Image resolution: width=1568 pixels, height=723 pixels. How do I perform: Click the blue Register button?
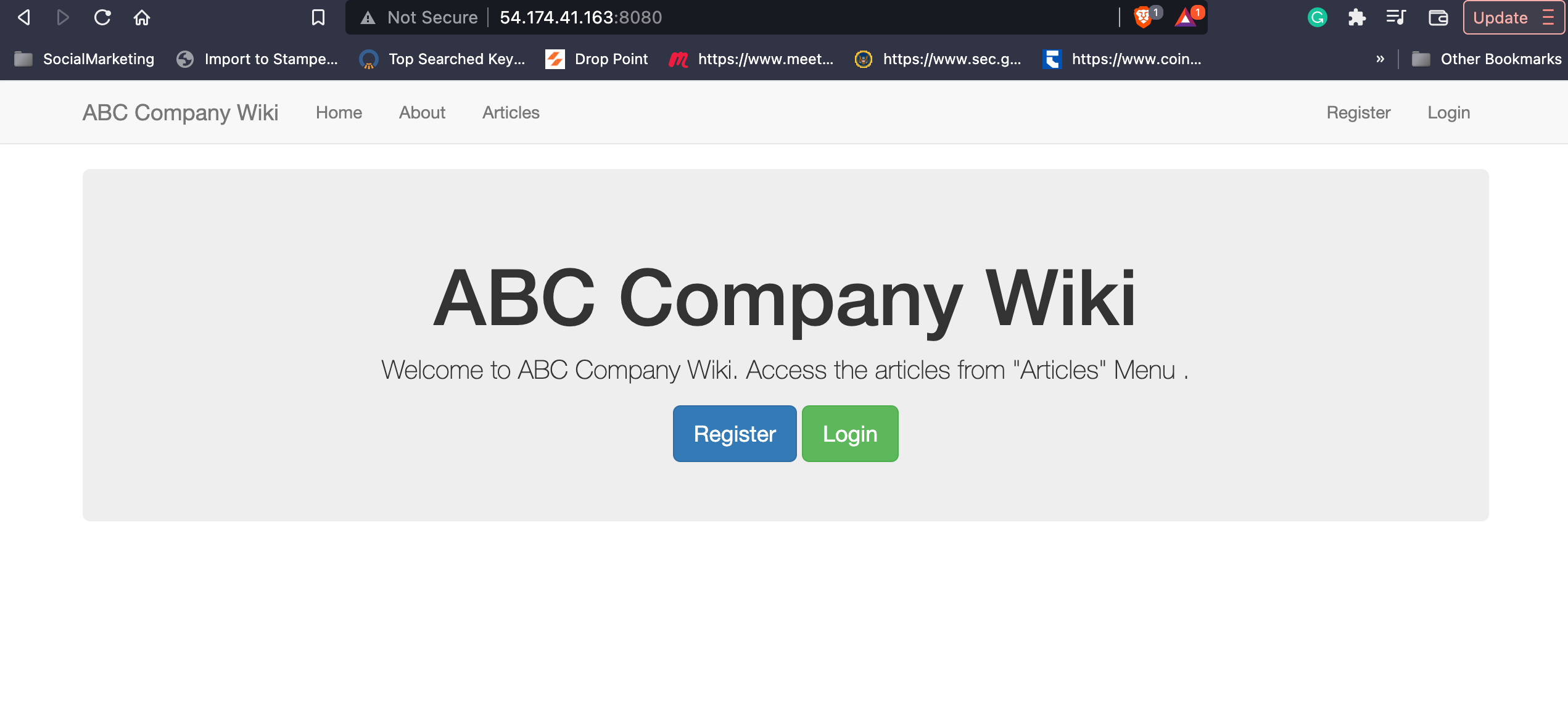pos(735,434)
